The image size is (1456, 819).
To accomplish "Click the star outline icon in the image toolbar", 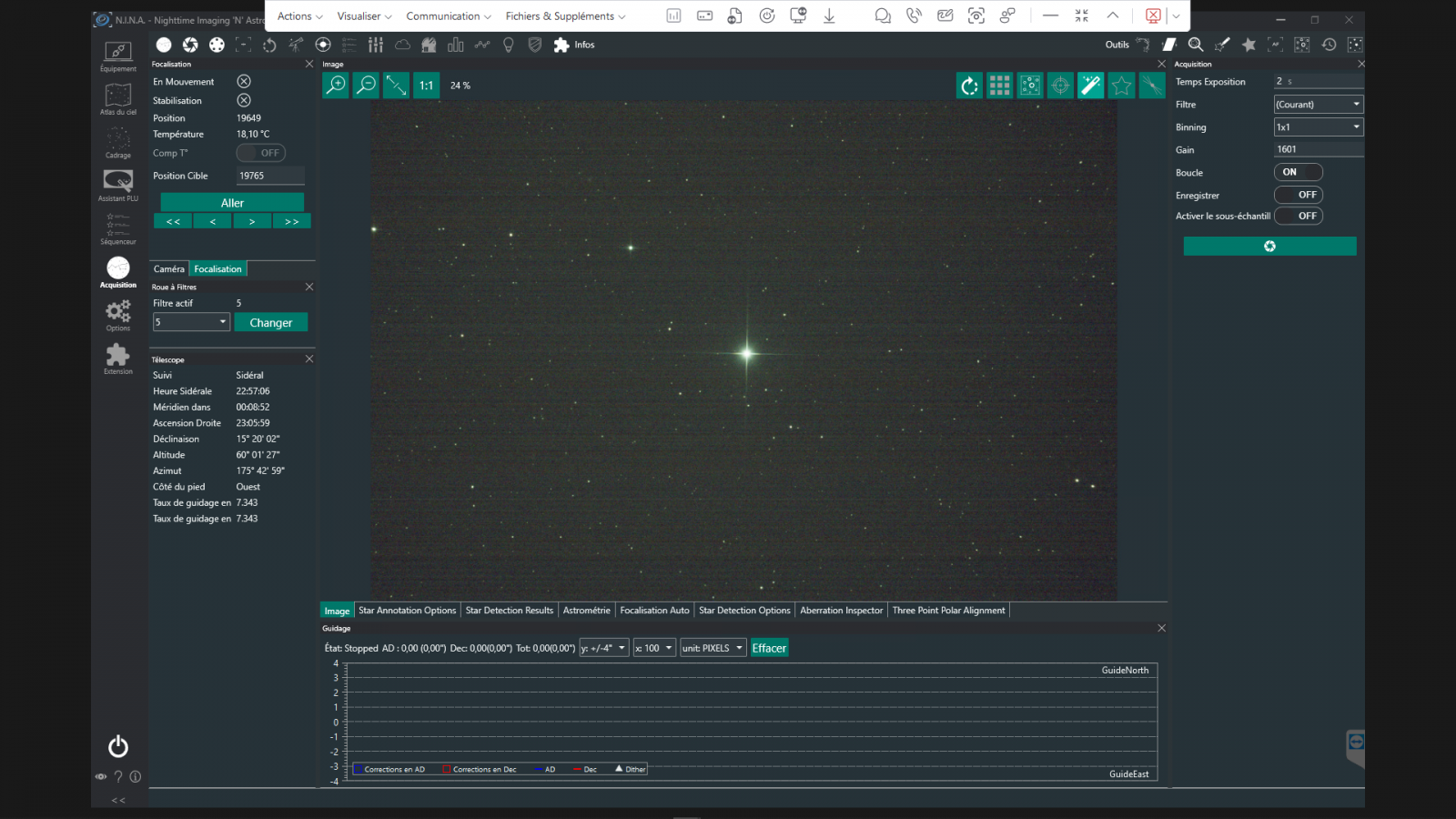I will click(x=1121, y=86).
